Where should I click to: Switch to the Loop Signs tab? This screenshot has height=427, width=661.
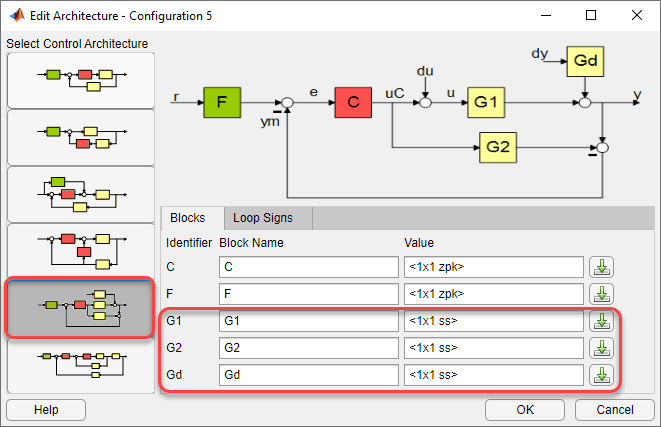click(263, 218)
